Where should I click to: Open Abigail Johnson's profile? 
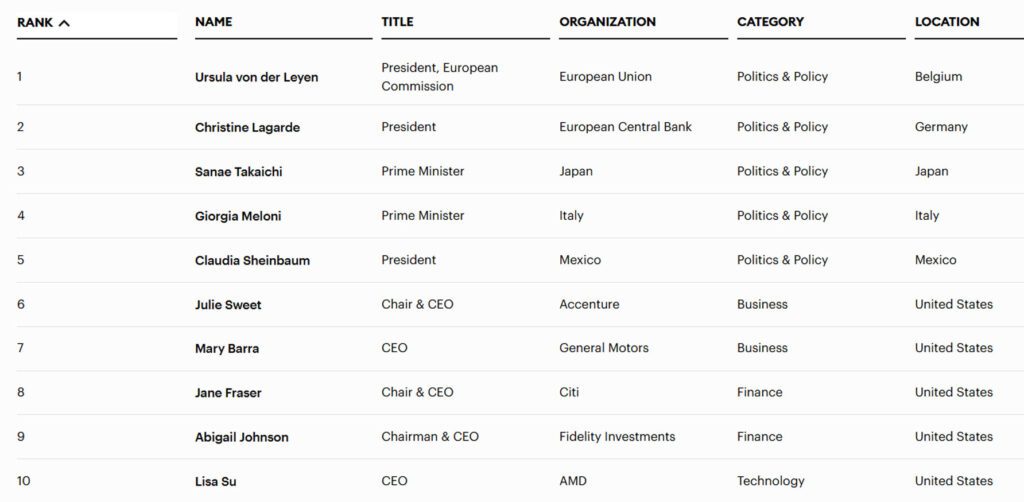click(241, 437)
